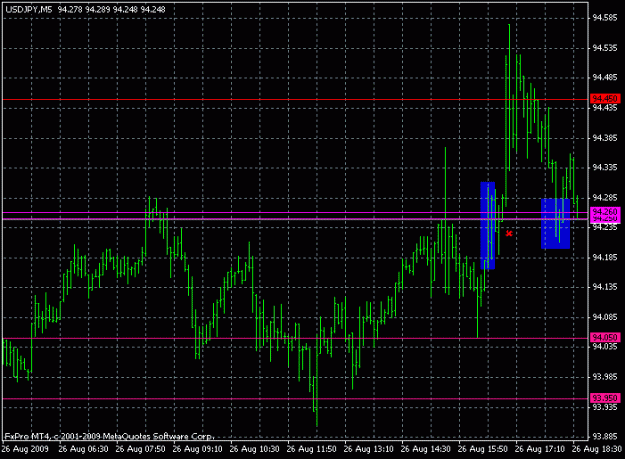Click the 26 Aug 06:30 time label

point(83,449)
